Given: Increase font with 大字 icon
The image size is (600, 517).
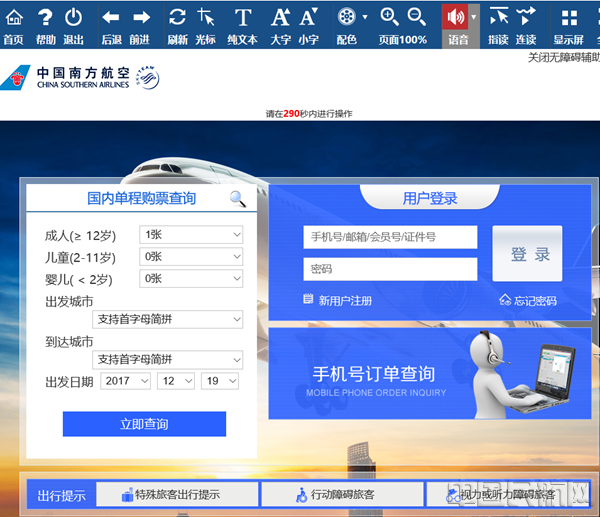Looking at the screenshot, I should (280, 18).
